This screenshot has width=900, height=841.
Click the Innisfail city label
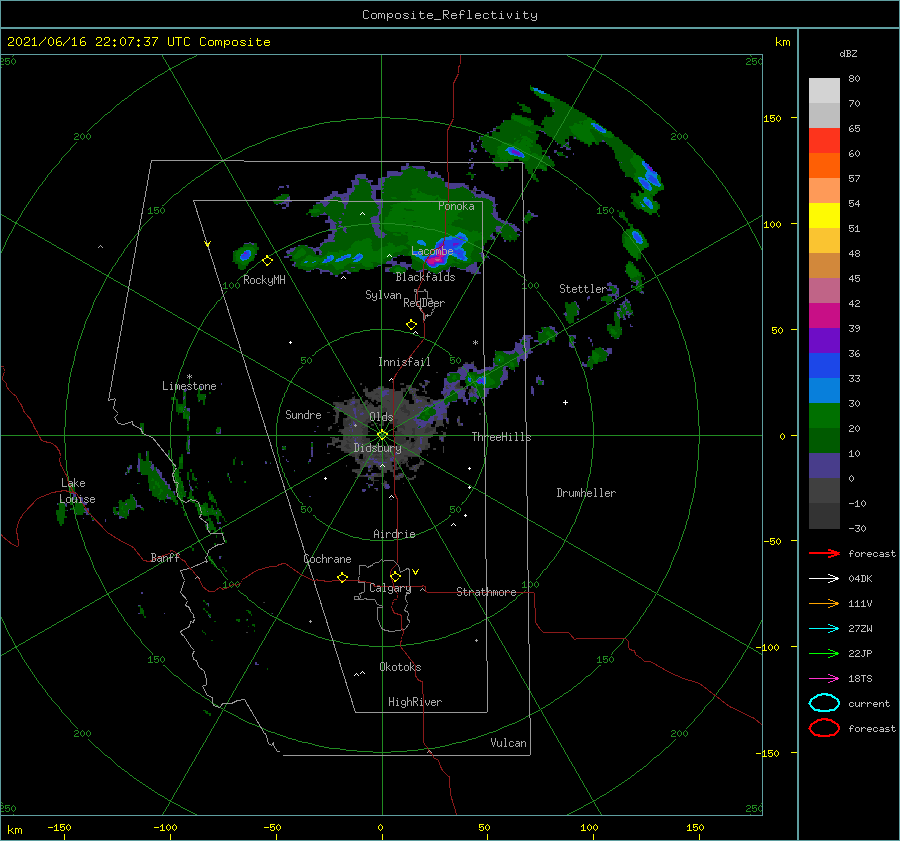pyautogui.click(x=404, y=362)
